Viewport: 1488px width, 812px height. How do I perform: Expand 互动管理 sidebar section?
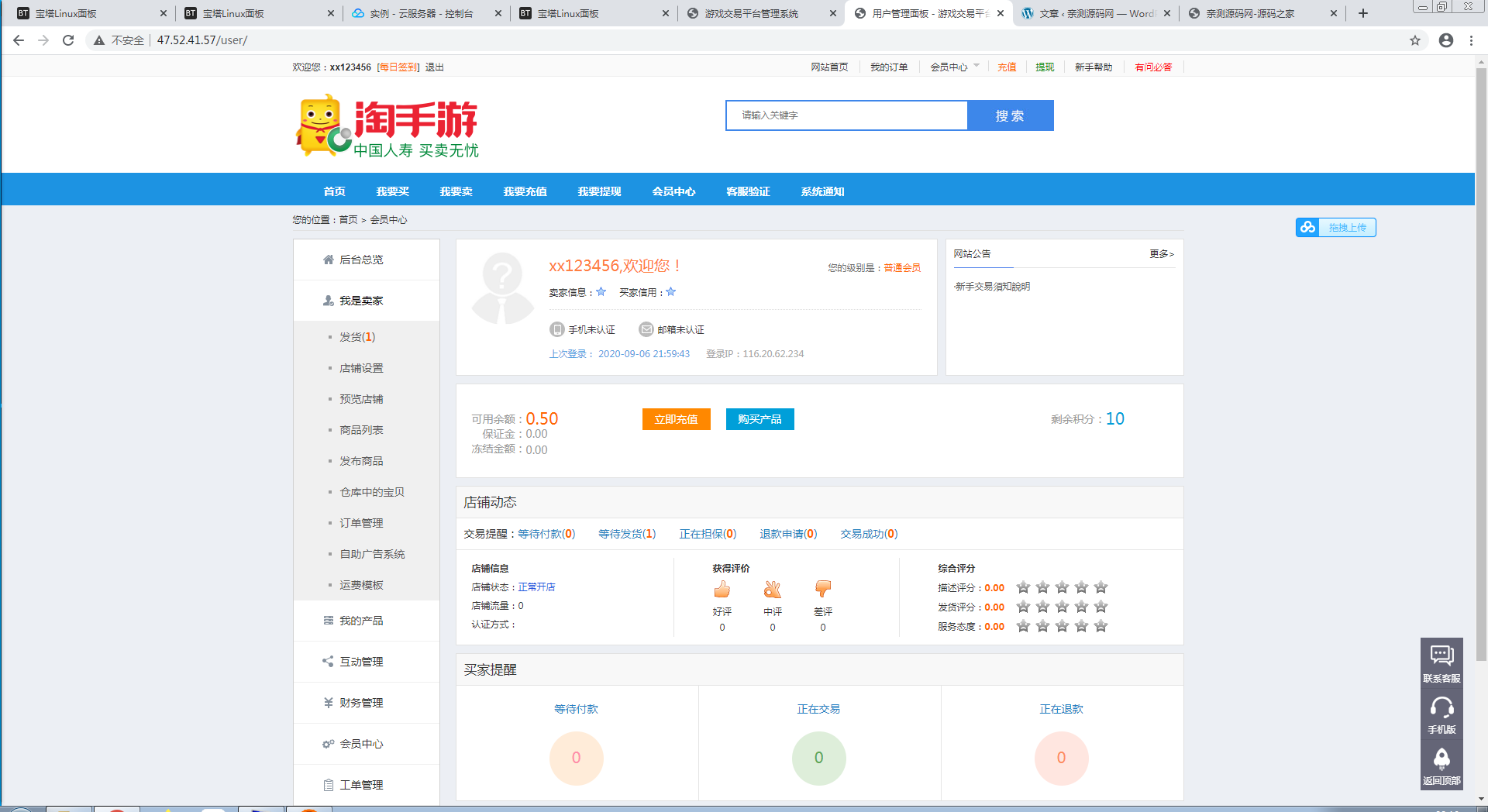coord(367,662)
